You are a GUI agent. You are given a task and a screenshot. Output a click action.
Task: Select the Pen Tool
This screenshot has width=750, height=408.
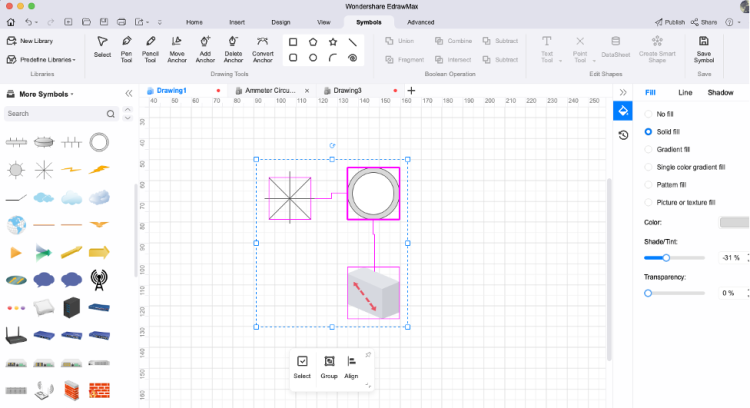(126, 49)
